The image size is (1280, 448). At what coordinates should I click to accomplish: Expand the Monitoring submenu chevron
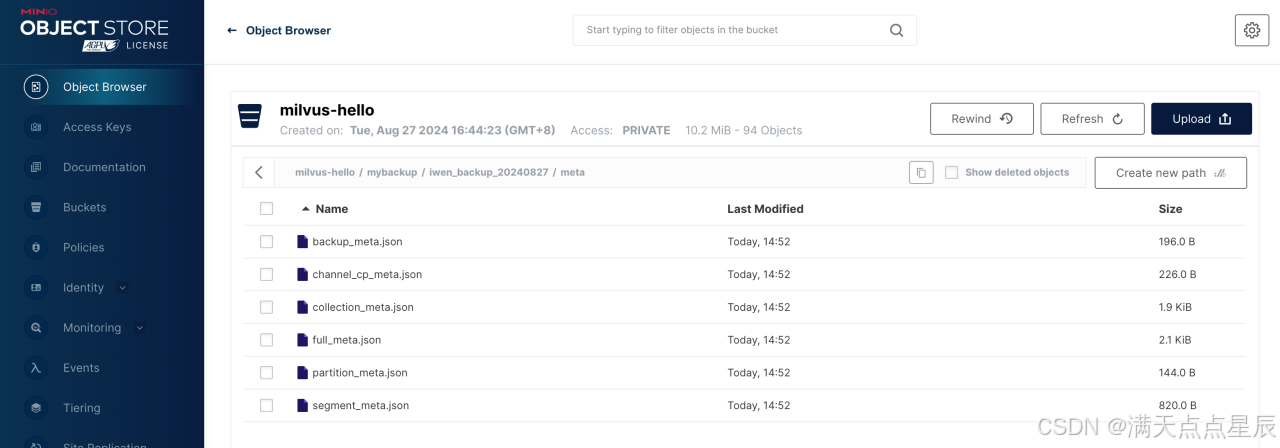[140, 328]
